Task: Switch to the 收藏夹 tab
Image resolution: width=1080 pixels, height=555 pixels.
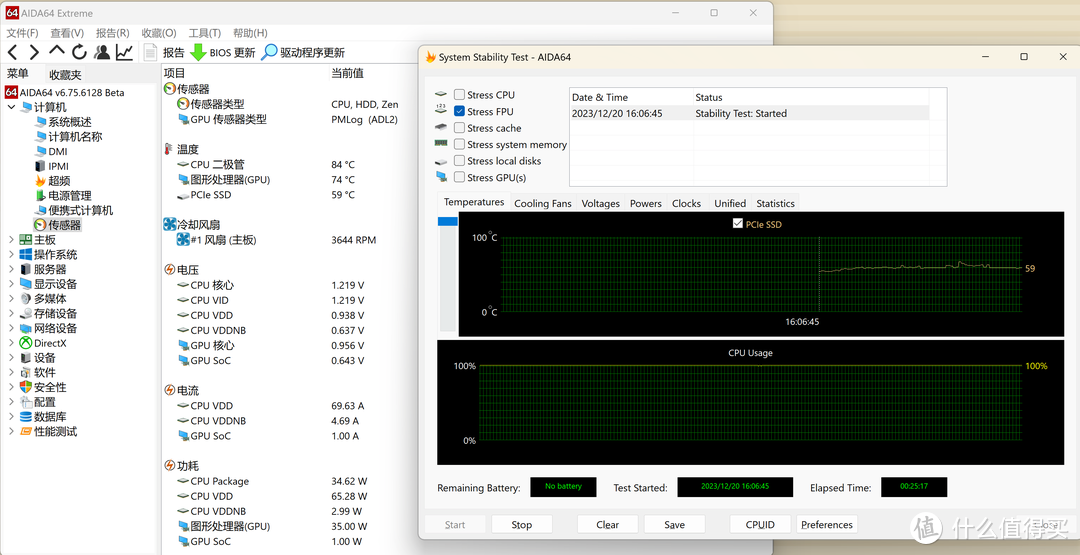Action: [65, 74]
